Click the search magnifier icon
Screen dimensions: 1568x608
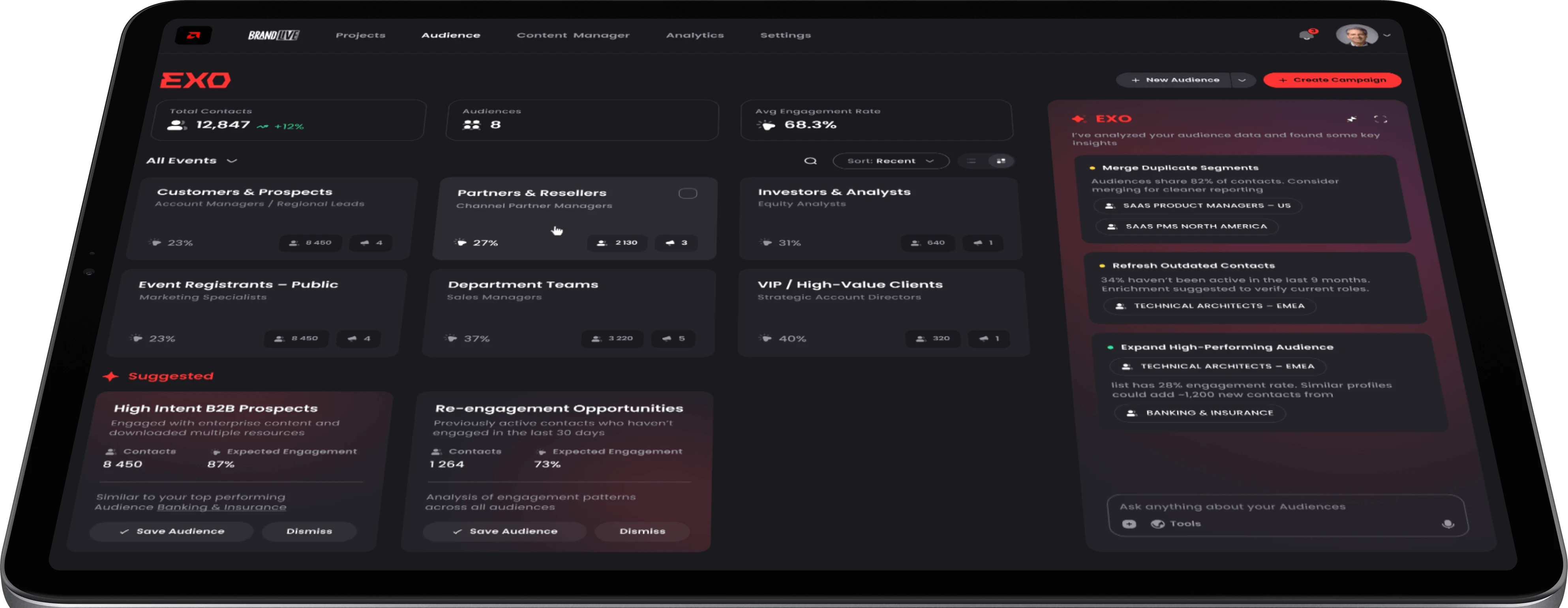click(x=810, y=161)
